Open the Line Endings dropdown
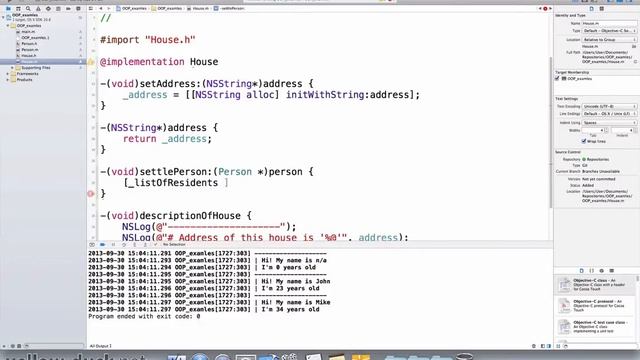Viewport: 640px width, 360px height. tap(609, 114)
